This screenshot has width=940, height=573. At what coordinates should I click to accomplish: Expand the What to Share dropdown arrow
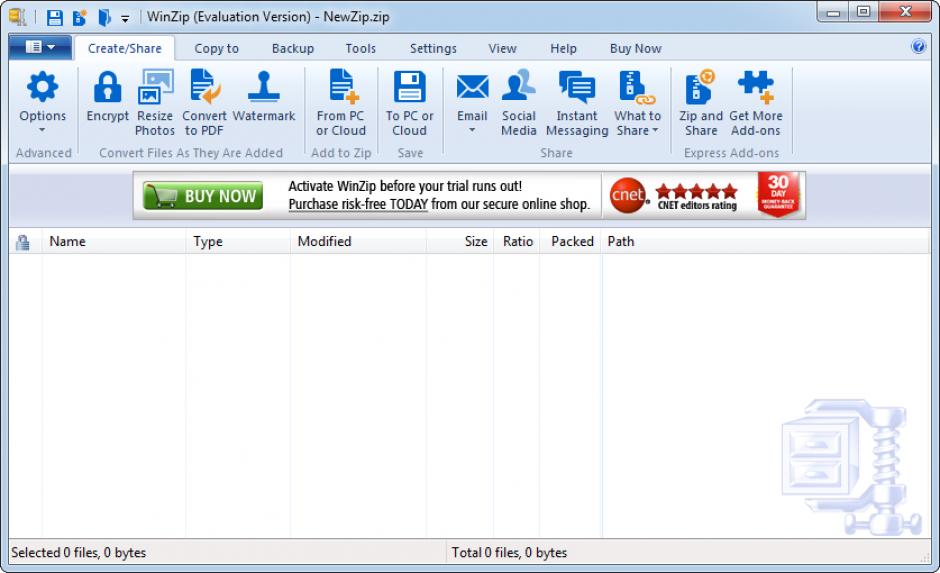tap(655, 130)
